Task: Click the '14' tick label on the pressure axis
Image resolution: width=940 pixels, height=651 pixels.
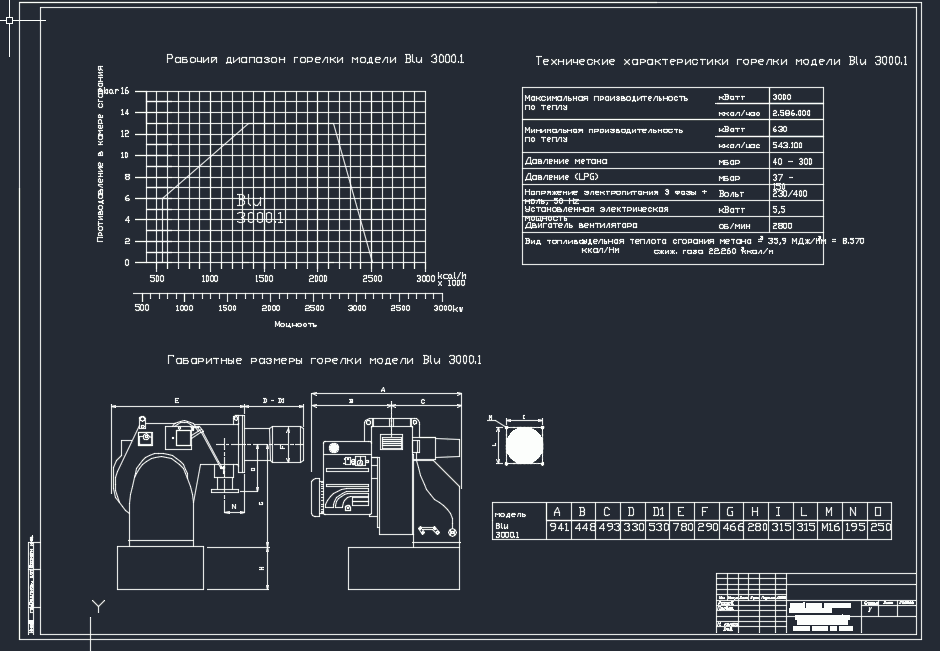Action: (x=125, y=112)
